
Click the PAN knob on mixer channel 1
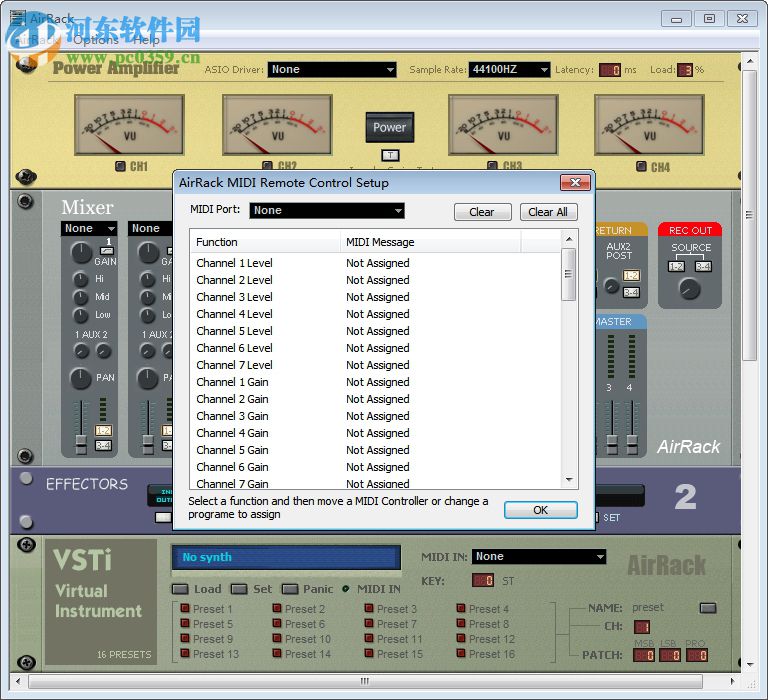(x=81, y=378)
